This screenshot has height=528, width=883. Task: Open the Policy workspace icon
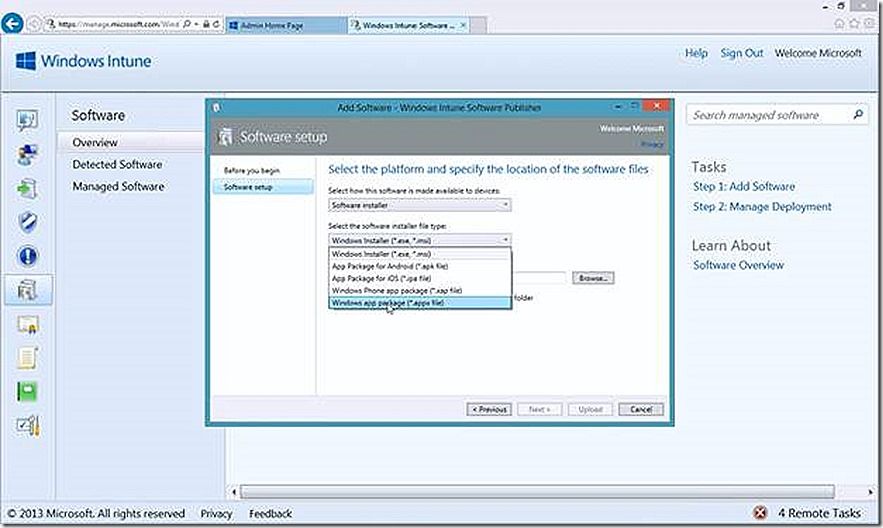(x=28, y=358)
